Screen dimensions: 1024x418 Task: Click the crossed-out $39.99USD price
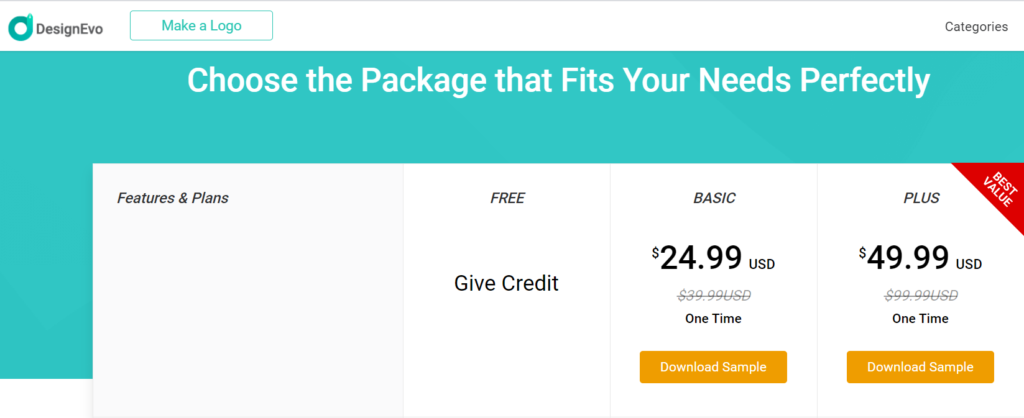714,296
